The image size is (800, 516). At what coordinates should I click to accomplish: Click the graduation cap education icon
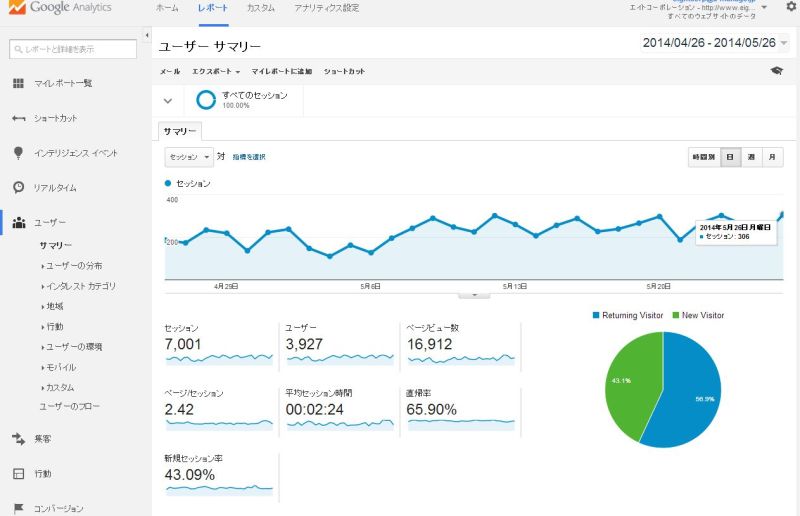tap(776, 72)
